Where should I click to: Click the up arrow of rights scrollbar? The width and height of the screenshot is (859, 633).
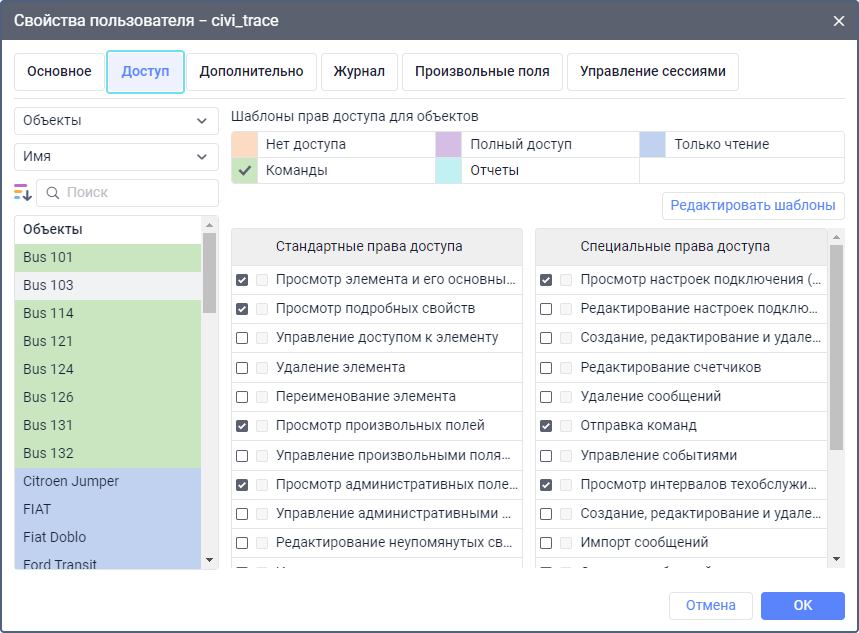[836, 236]
